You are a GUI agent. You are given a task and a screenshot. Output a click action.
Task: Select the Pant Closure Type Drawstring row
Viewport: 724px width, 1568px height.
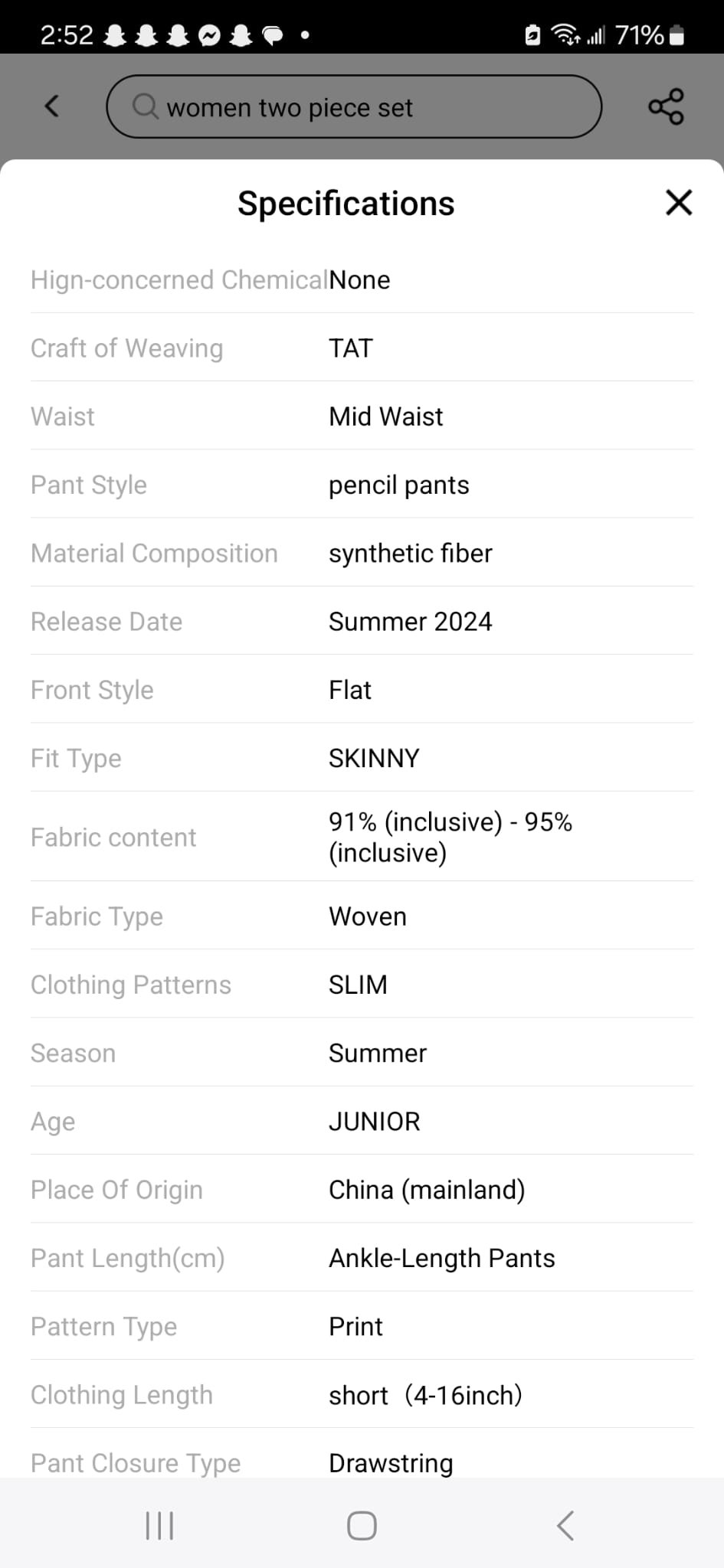[362, 1462]
